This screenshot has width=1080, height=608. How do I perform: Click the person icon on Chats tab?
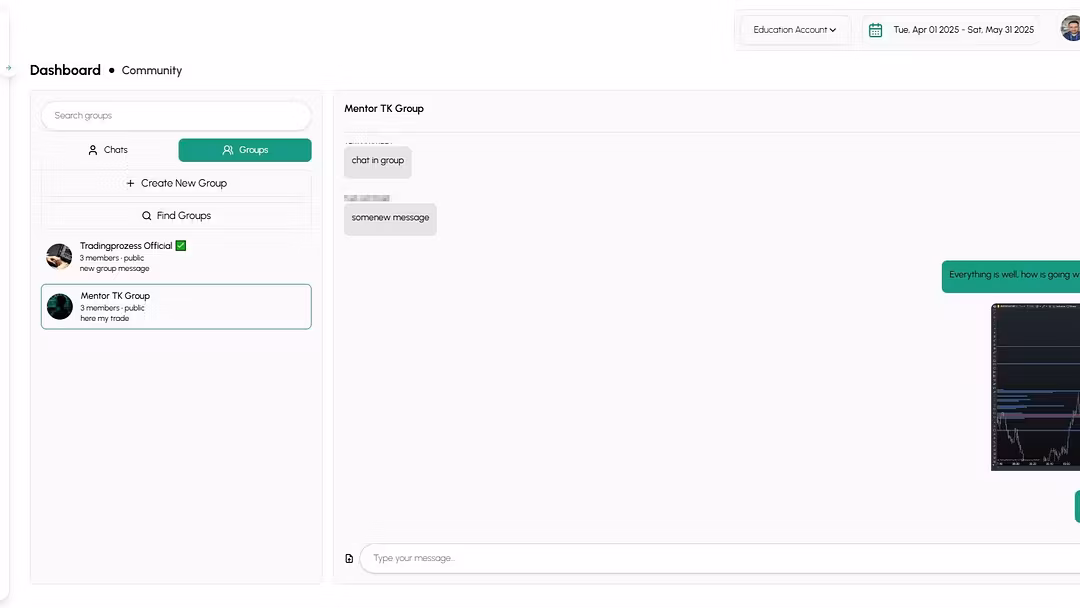coord(92,150)
